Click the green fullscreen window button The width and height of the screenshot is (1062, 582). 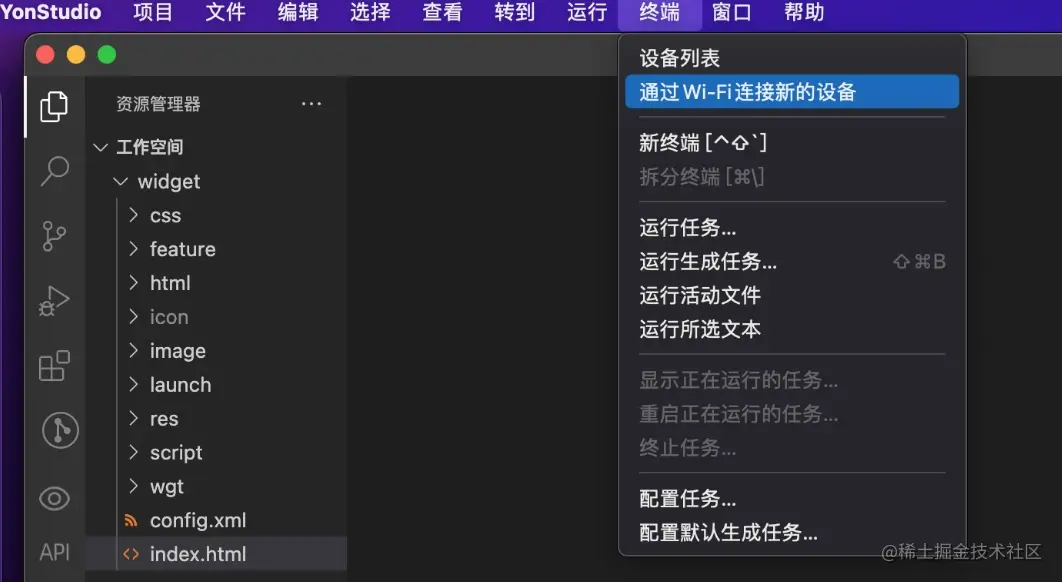pyautogui.click(x=107, y=54)
